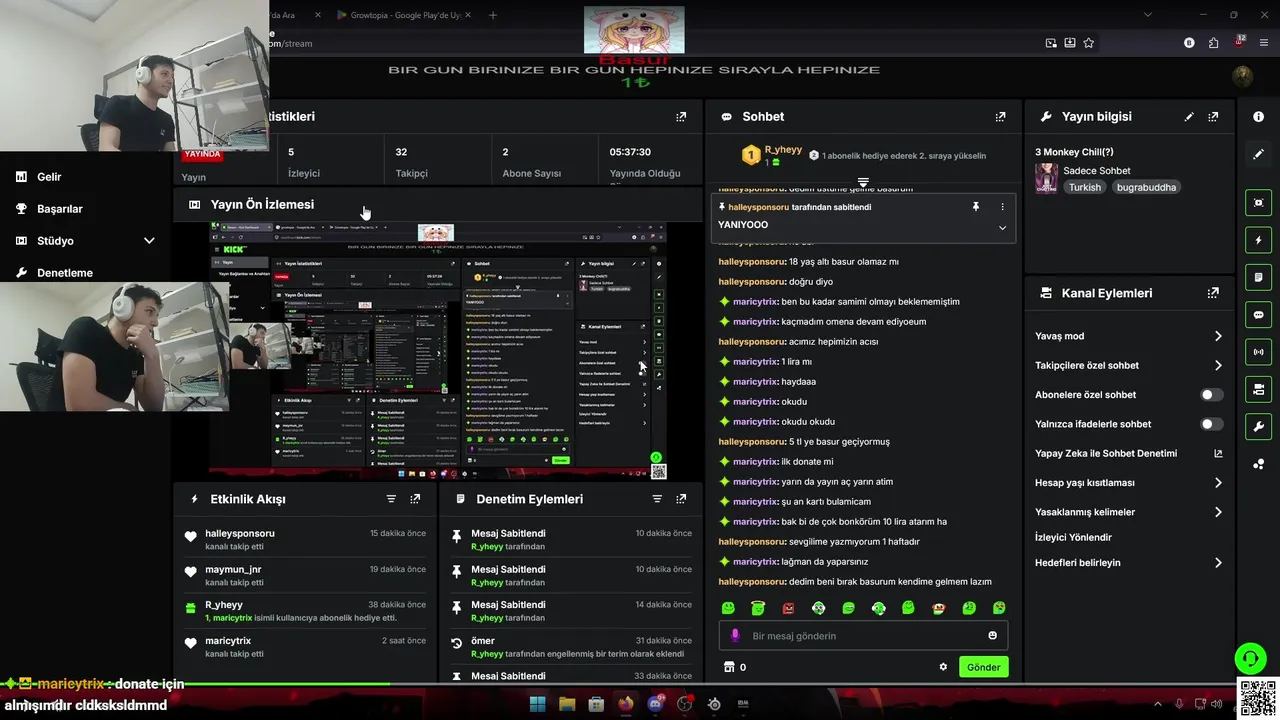The height and width of the screenshot is (720, 1280).
Task: Bookmark page with the star icon
Action: click(x=1089, y=43)
